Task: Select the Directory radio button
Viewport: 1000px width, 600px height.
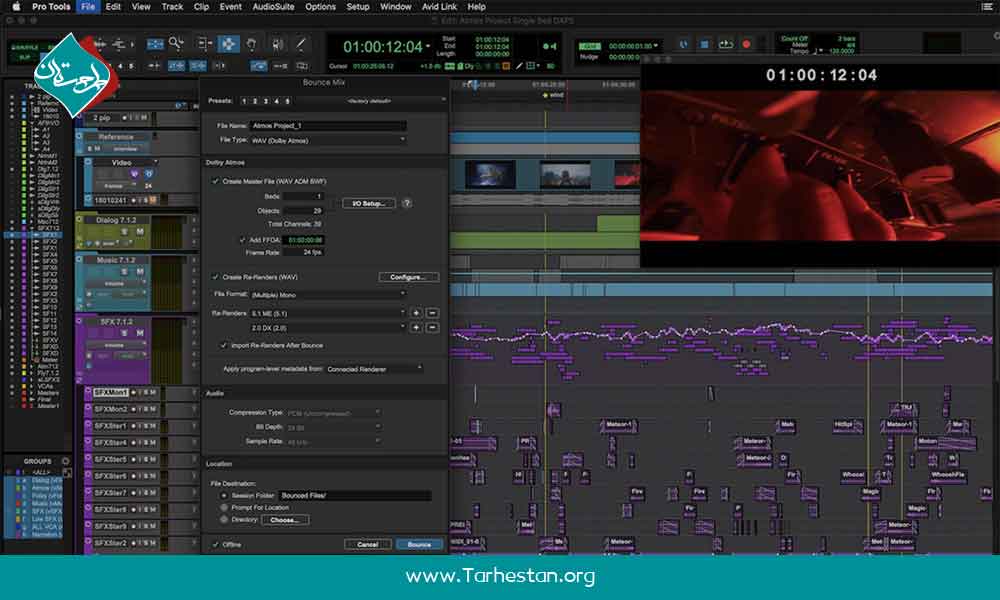Action: (224, 520)
